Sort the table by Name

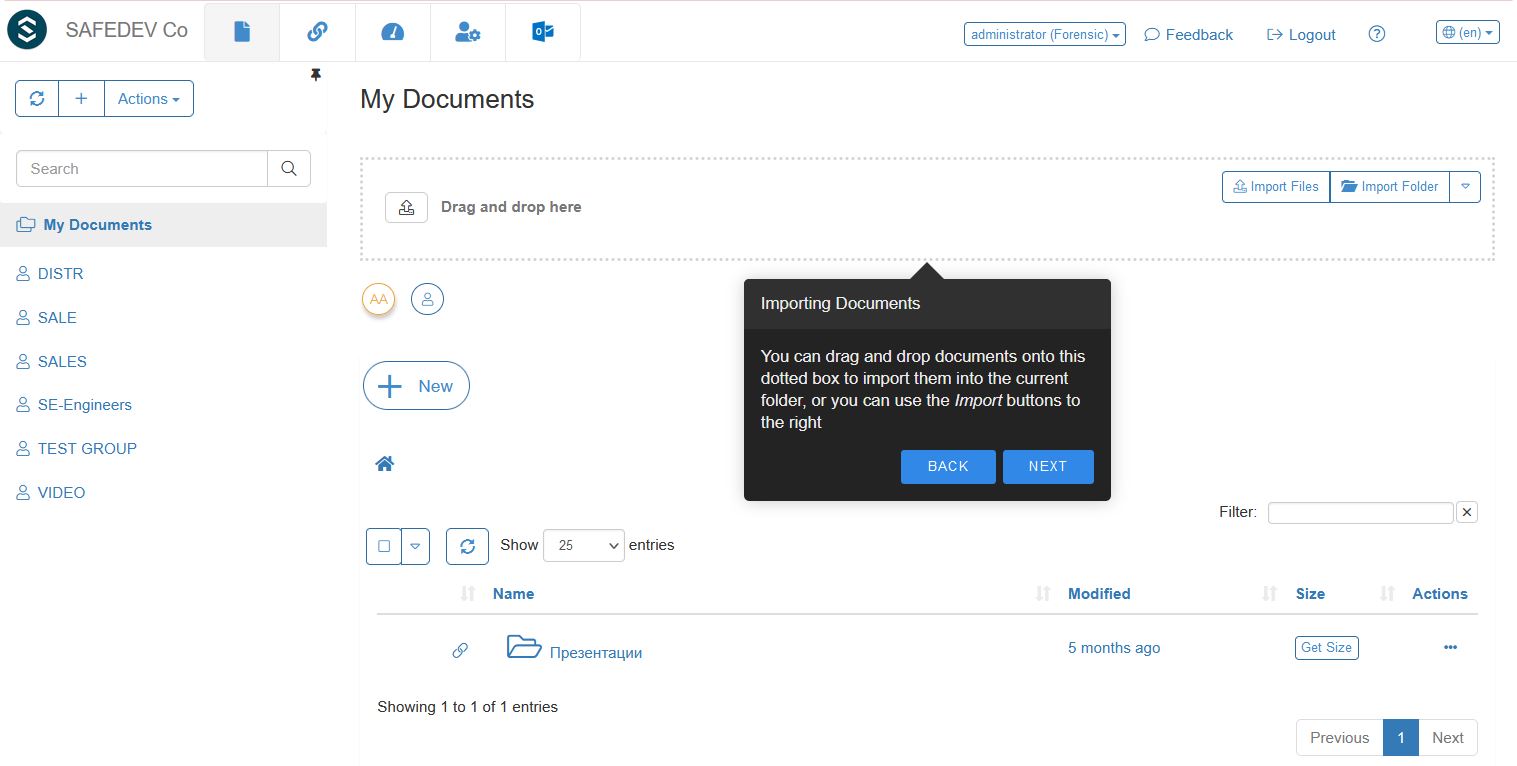click(513, 594)
